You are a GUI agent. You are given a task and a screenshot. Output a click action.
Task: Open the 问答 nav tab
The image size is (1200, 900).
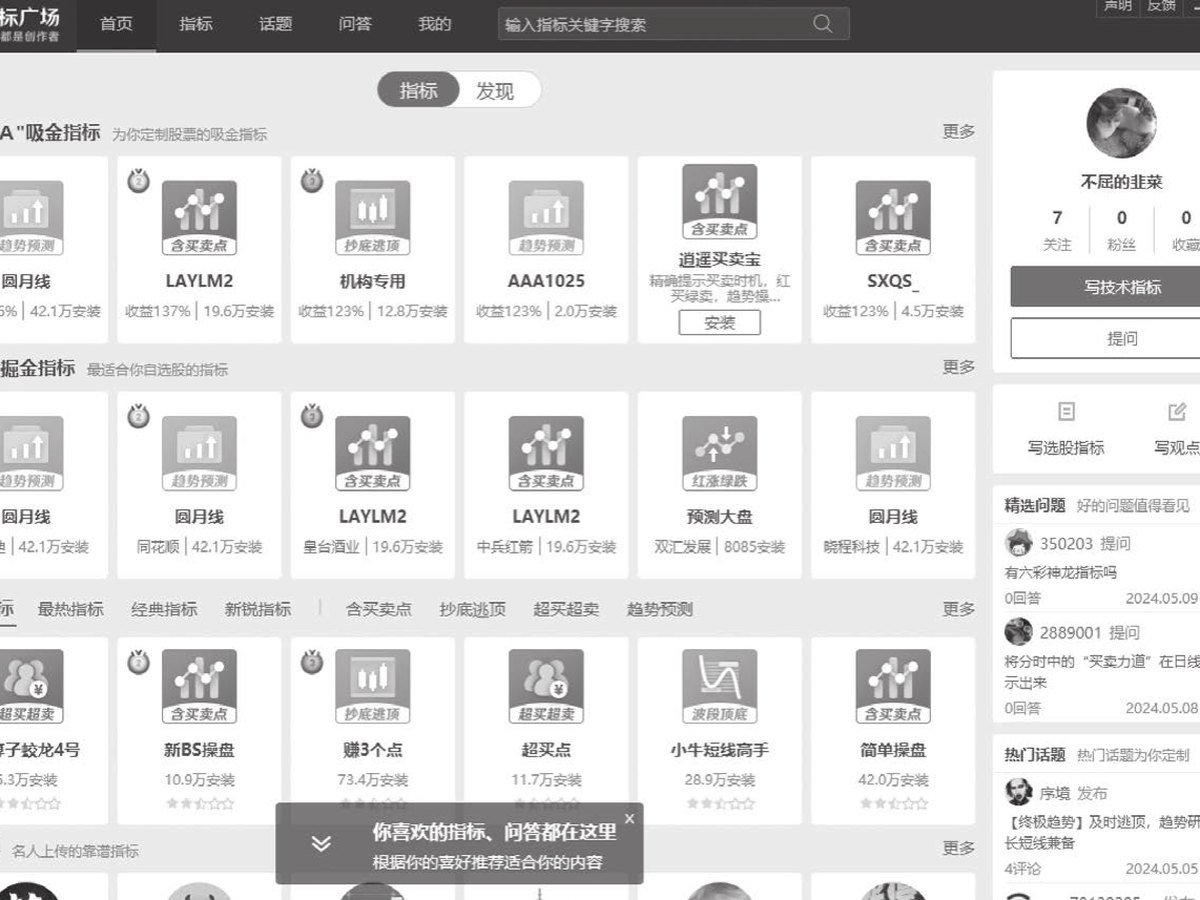point(355,24)
